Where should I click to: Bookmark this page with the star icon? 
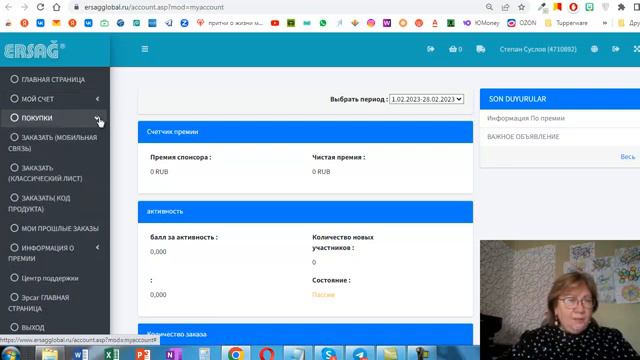tap(521, 7)
